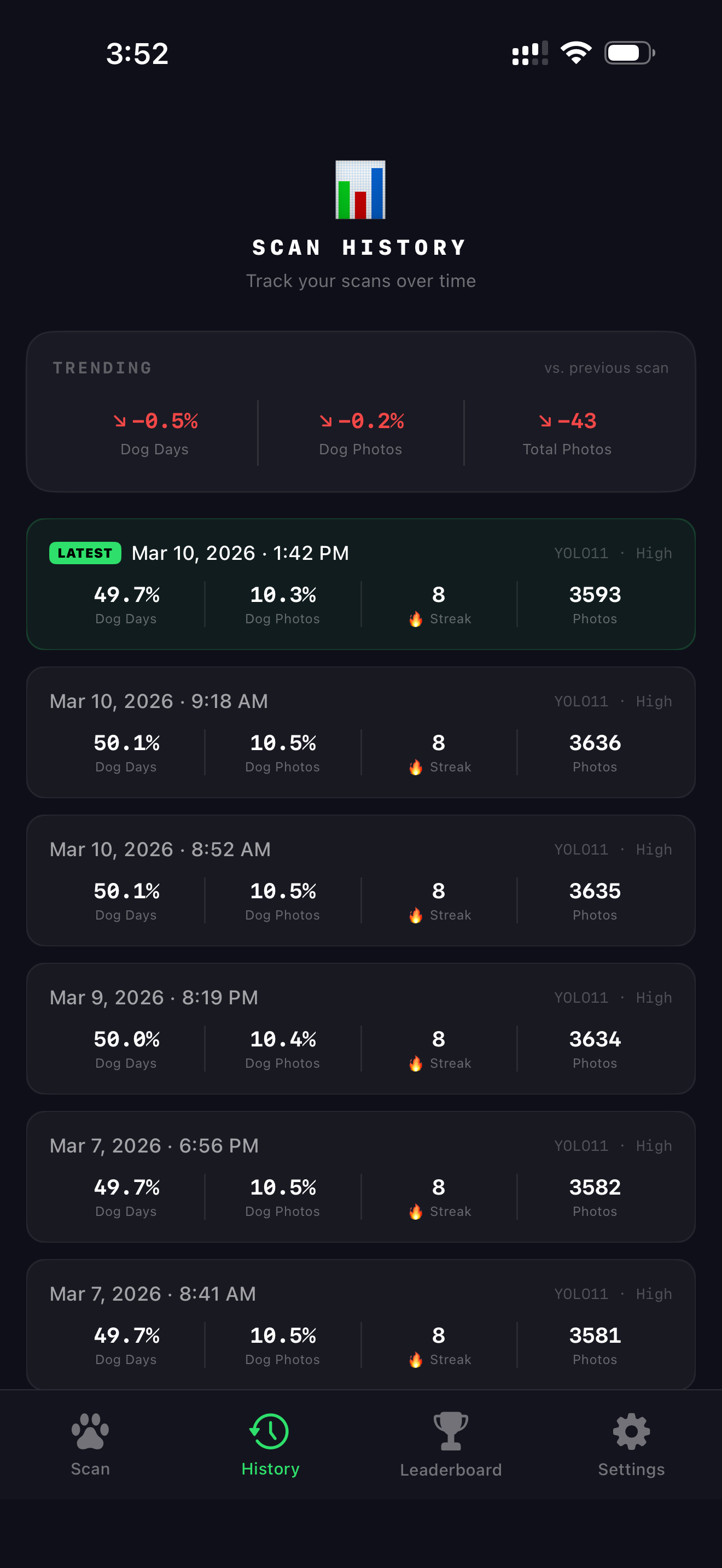Select the Mar 7, 2026 8:41 AM scan
This screenshot has width=722, height=1568.
(x=360, y=1324)
